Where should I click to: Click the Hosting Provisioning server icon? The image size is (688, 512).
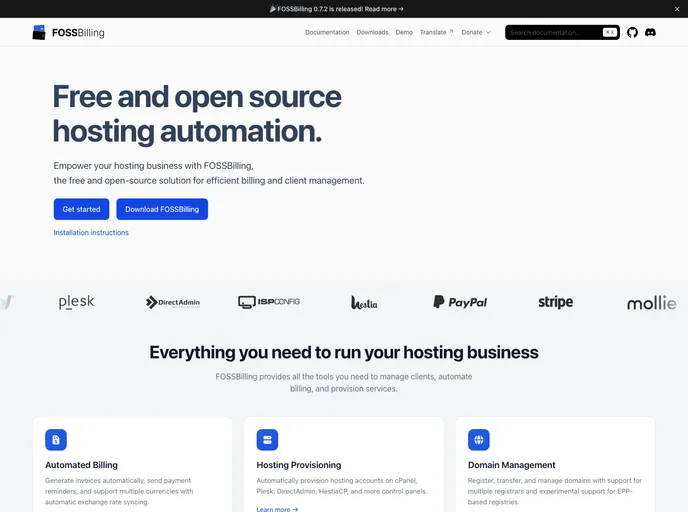267,440
